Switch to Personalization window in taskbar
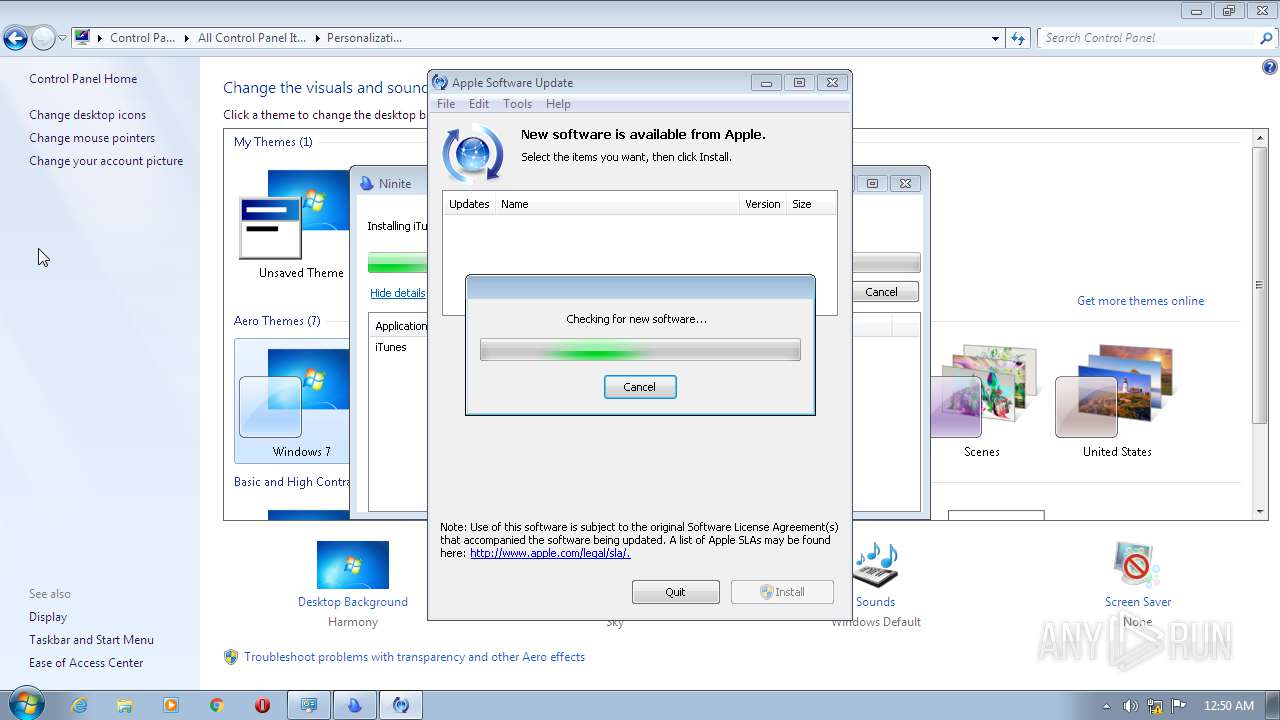1280x720 pixels. tap(309, 705)
